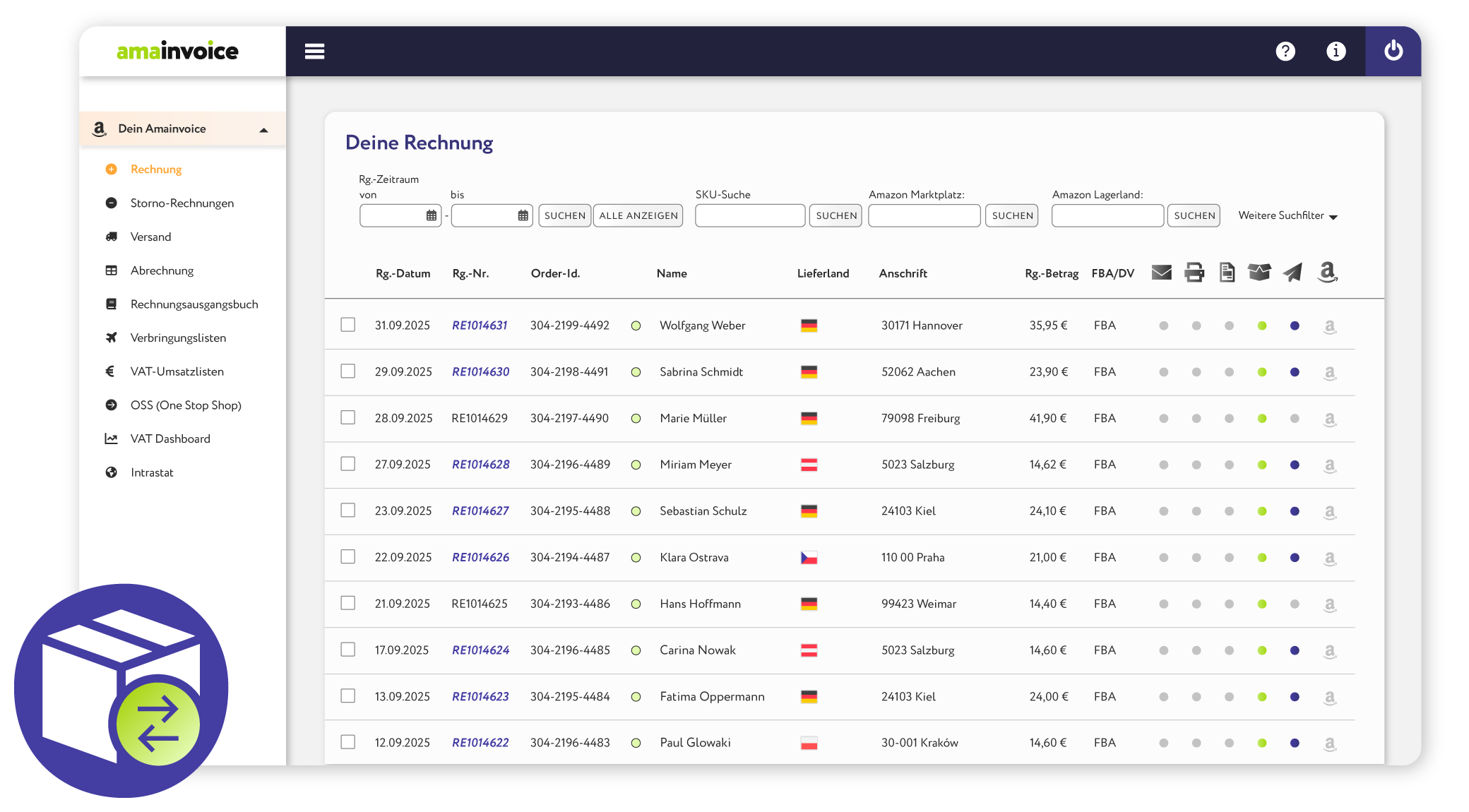Open the info icon in the header

click(1336, 52)
